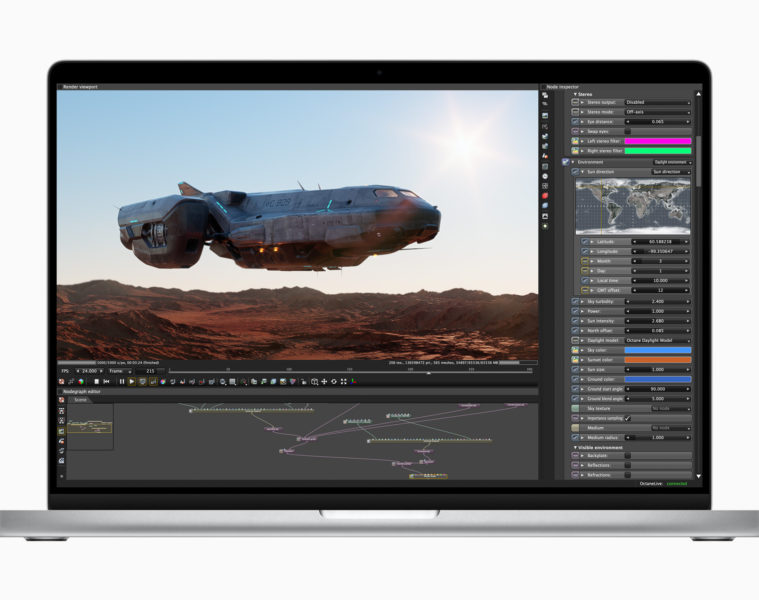Click the world map in Sun direction

pyautogui.click(x=633, y=206)
